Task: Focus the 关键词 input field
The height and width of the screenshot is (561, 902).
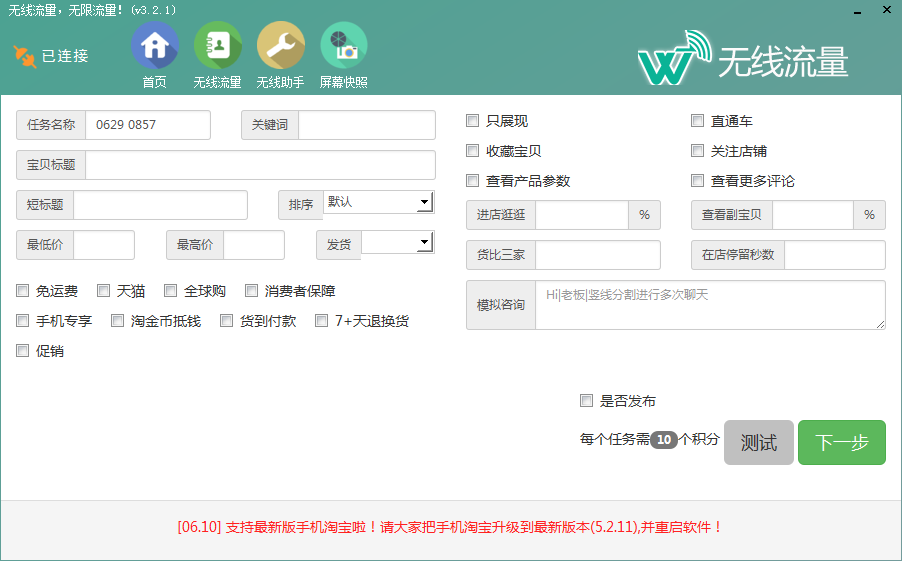Action: click(x=366, y=125)
